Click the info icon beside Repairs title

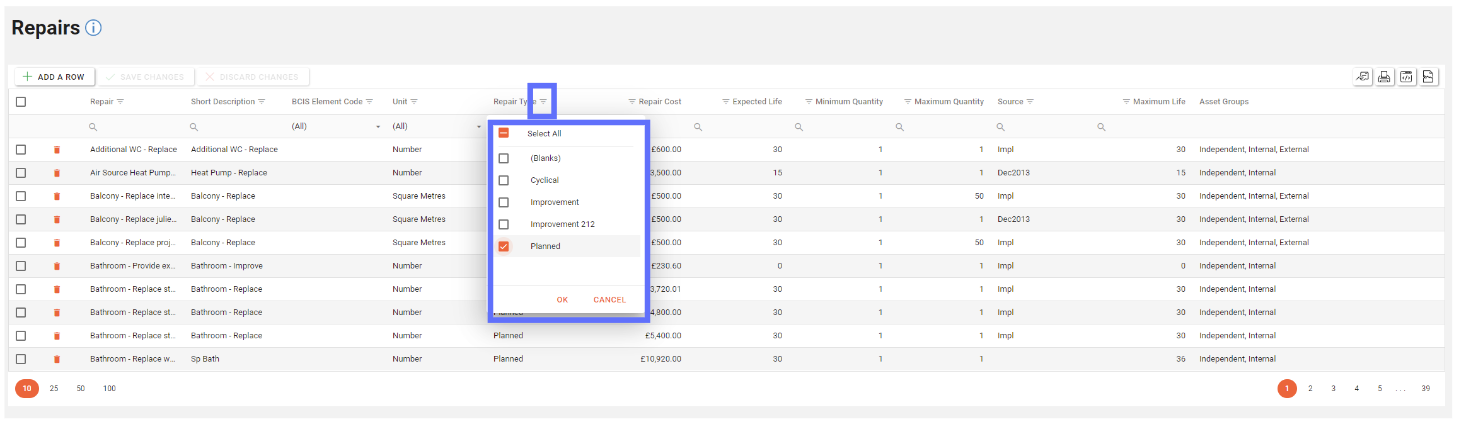pyautogui.click(x=93, y=28)
